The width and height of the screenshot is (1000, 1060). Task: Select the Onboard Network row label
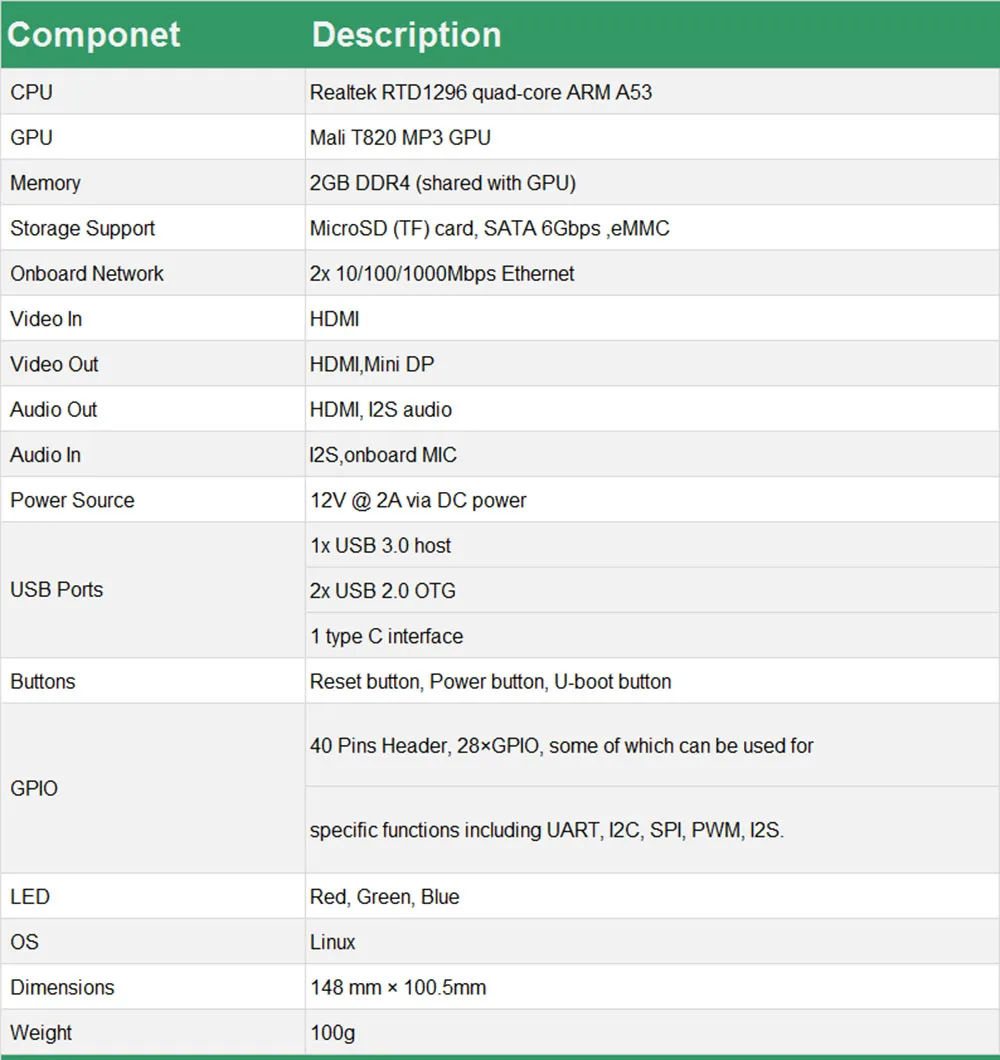pyautogui.click(x=87, y=273)
